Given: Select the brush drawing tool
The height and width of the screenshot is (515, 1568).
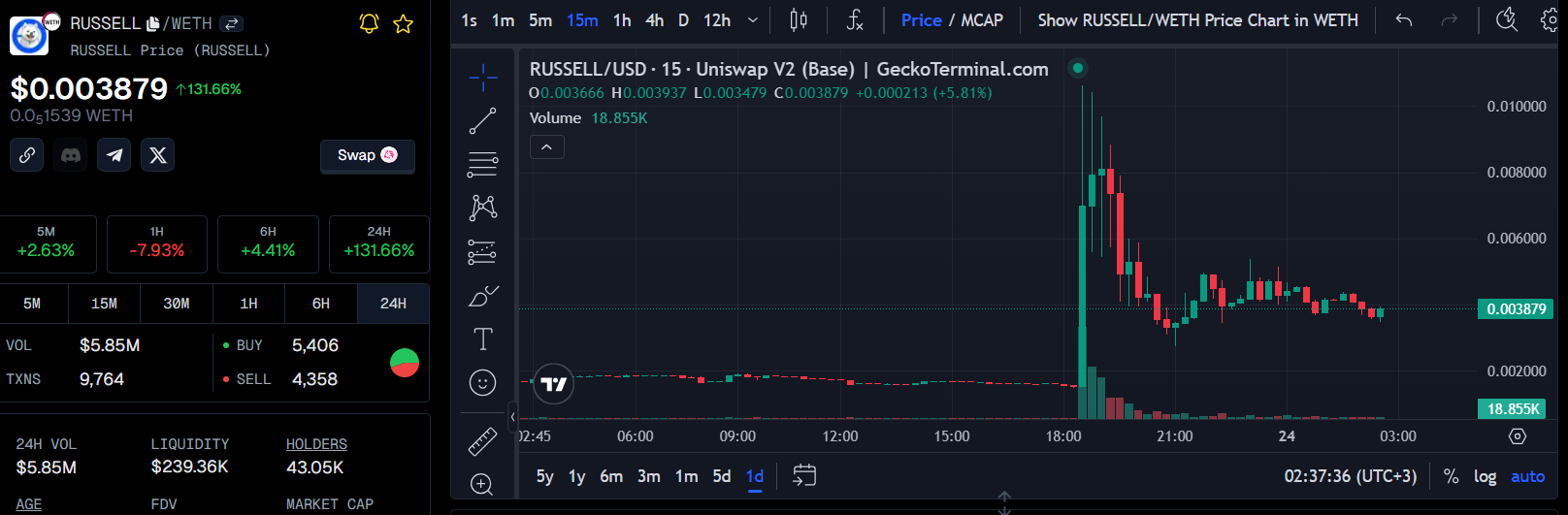Looking at the screenshot, I should (x=482, y=296).
